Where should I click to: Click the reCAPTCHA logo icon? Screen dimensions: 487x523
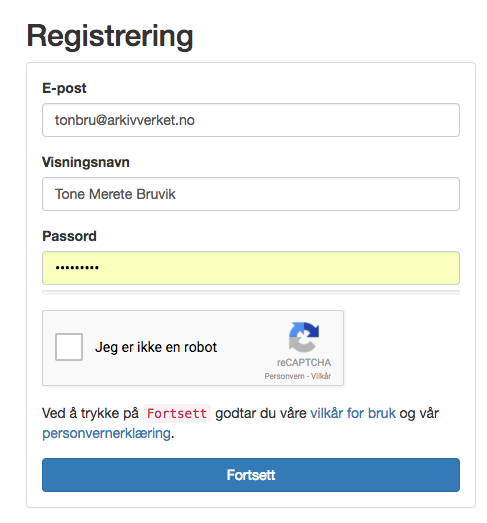coord(304,337)
